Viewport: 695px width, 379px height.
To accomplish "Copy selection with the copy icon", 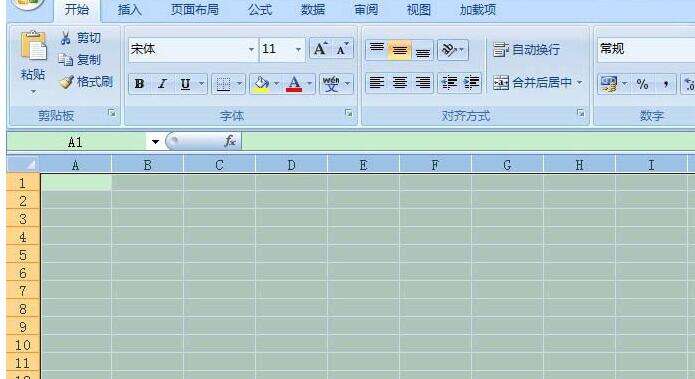I will [x=66, y=60].
